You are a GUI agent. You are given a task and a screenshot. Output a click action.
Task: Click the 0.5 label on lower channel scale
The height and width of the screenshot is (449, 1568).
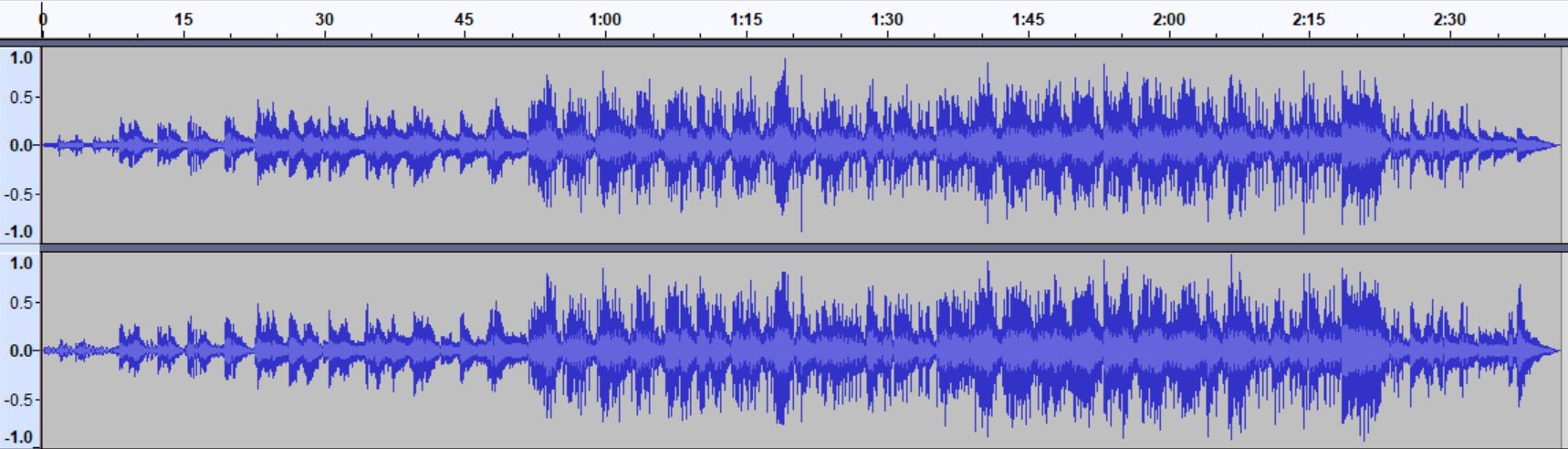20,302
